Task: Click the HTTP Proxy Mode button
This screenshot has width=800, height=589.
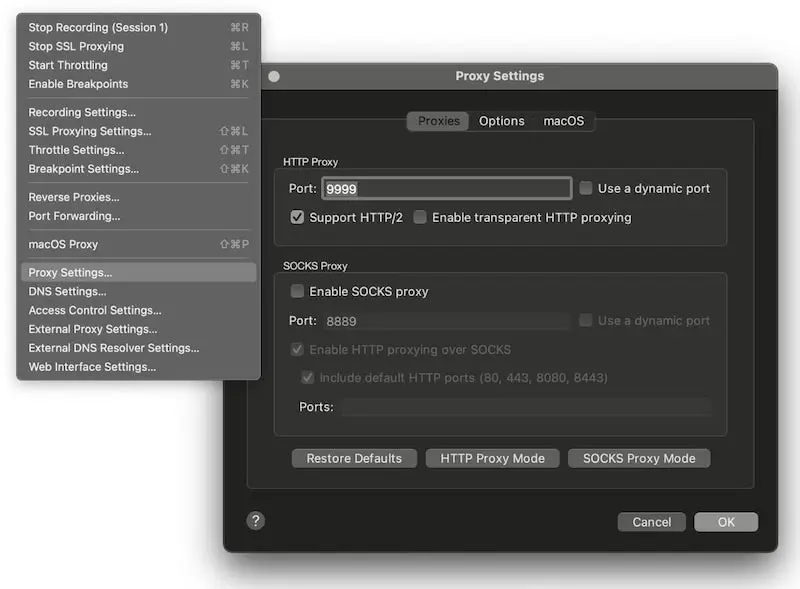Action: click(x=492, y=458)
